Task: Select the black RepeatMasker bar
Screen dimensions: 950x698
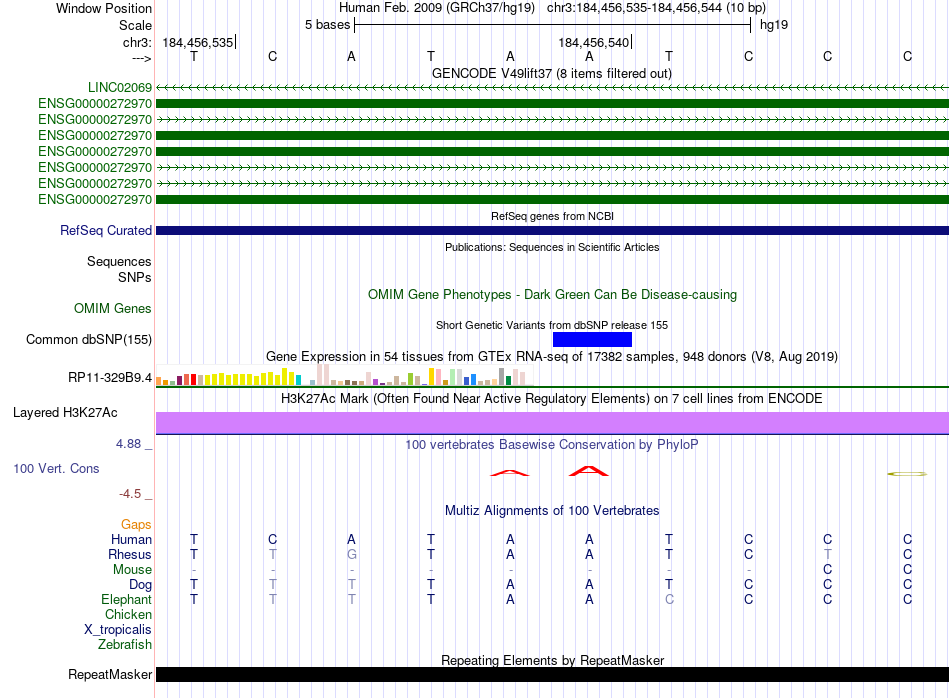Action: click(552, 674)
